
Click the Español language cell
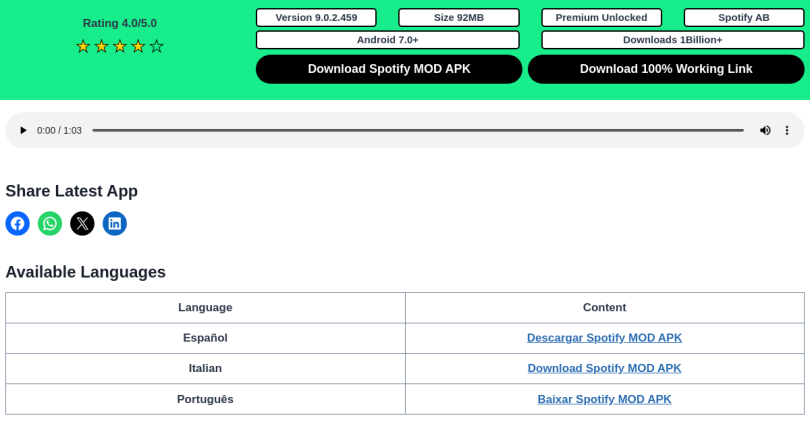pyautogui.click(x=206, y=338)
